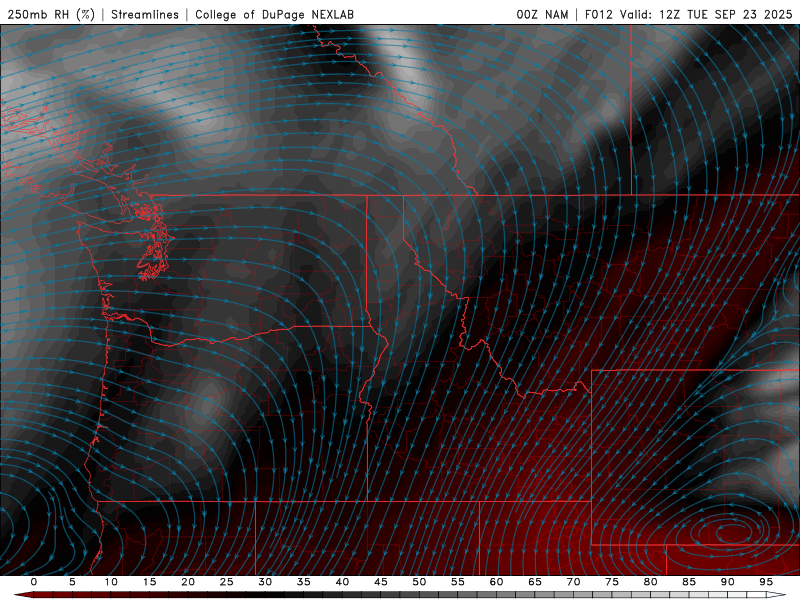Click the colorbar label '60'
This screenshot has height=600, width=800.
click(496, 582)
